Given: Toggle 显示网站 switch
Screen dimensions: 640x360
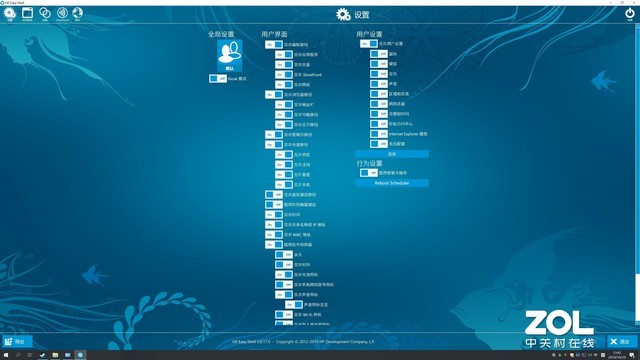Looking at the screenshot, I should click(284, 84).
